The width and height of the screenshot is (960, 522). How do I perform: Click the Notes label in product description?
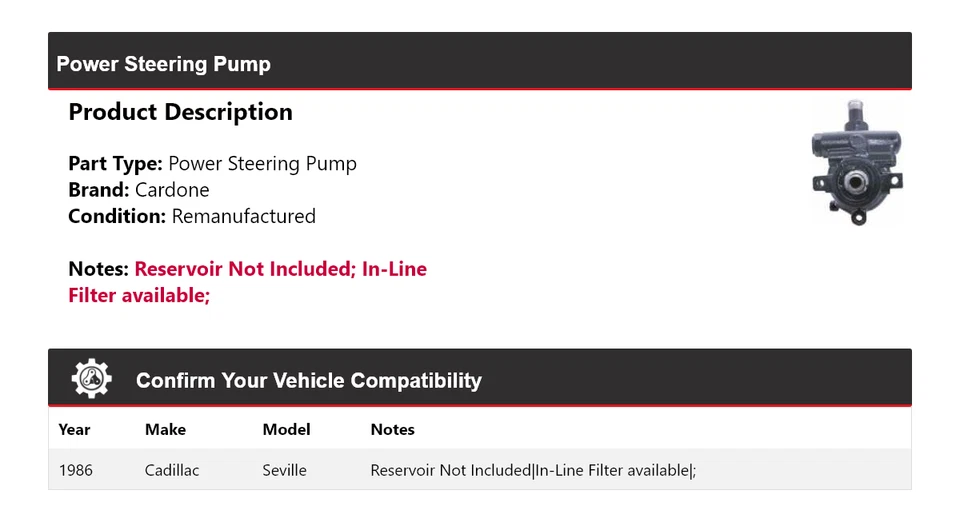pos(98,269)
